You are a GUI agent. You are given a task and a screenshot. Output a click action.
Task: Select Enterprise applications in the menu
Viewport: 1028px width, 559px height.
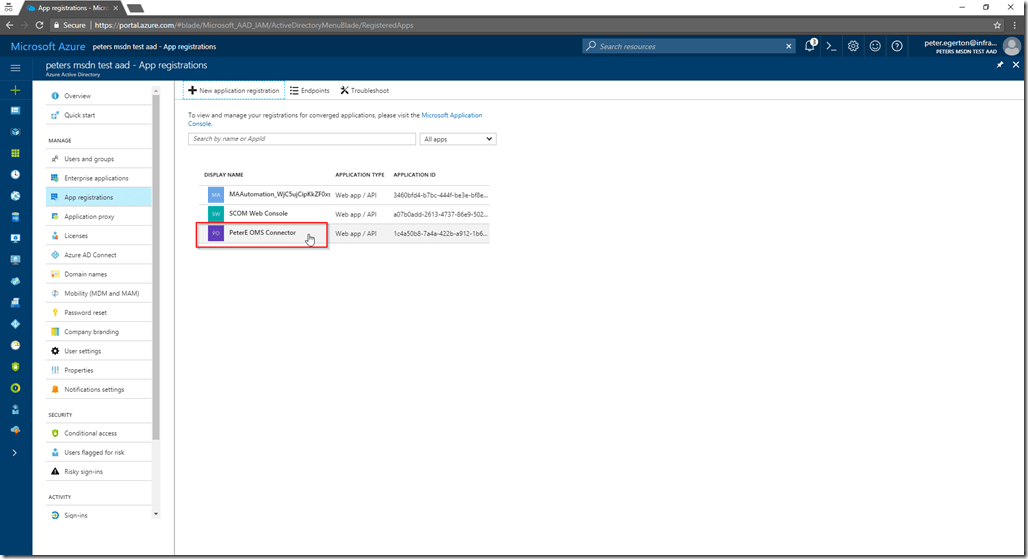pos(96,178)
